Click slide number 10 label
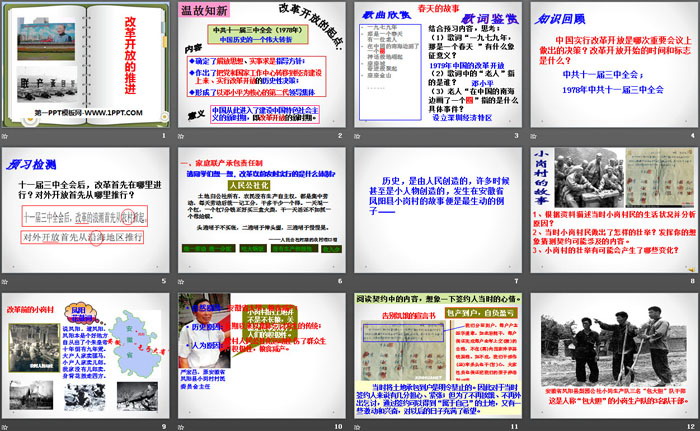This screenshot has height=431, width=700. point(338,427)
